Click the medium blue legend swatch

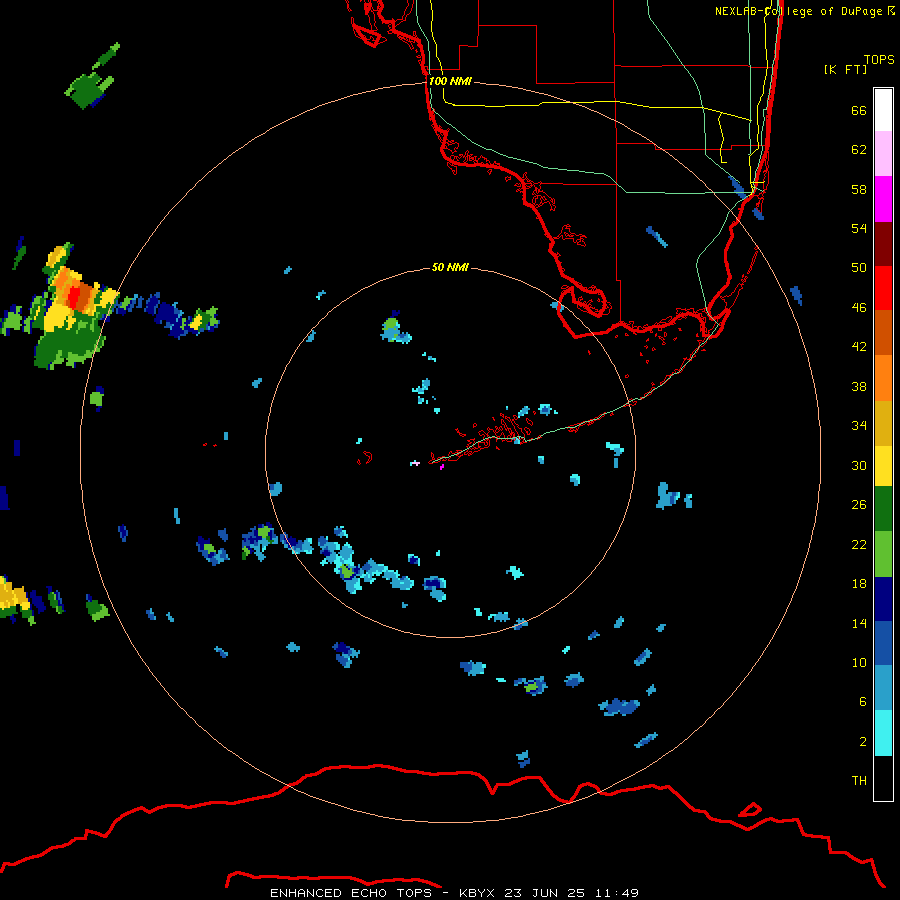[883, 643]
